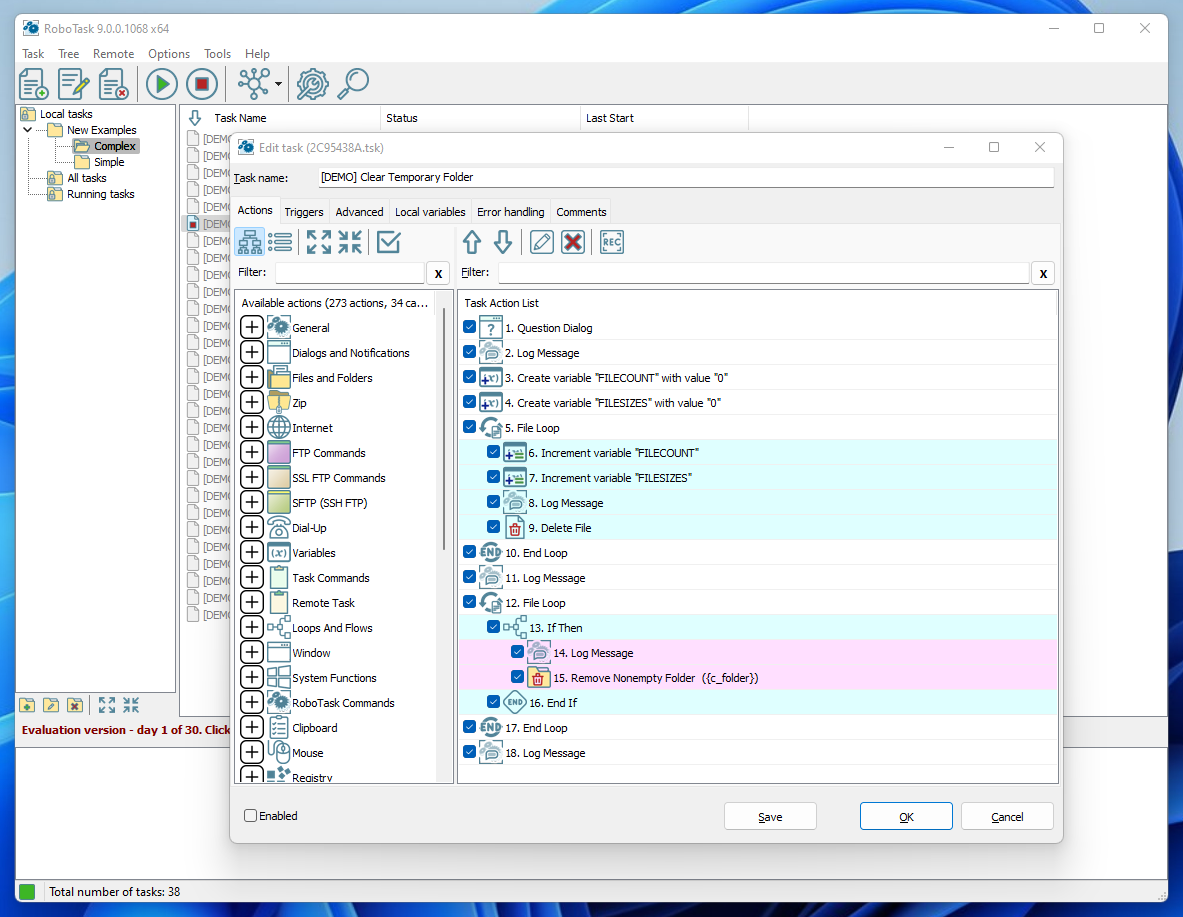
Task: Switch to the Error handling tab
Action: click(511, 212)
